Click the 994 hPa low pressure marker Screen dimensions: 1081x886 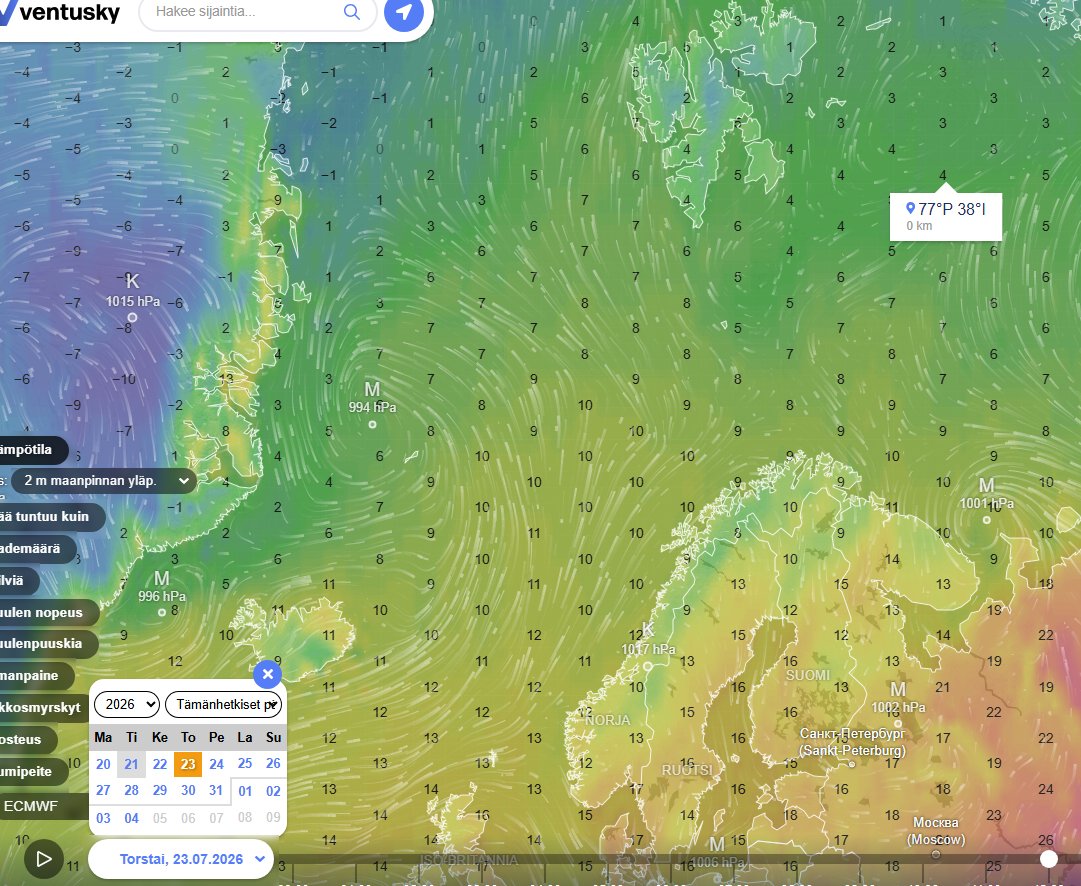(x=372, y=407)
